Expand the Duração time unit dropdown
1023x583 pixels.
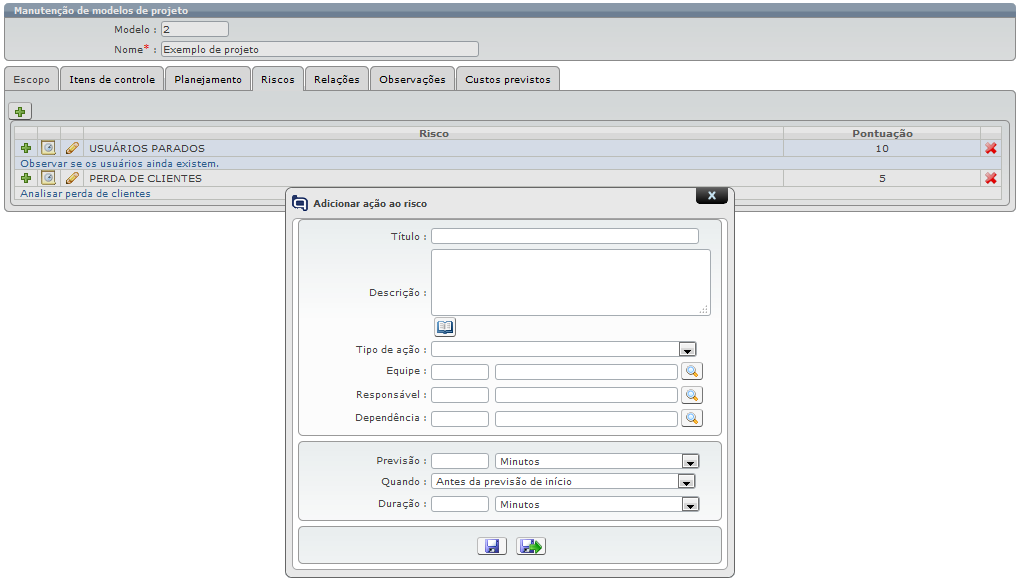[x=689, y=505]
